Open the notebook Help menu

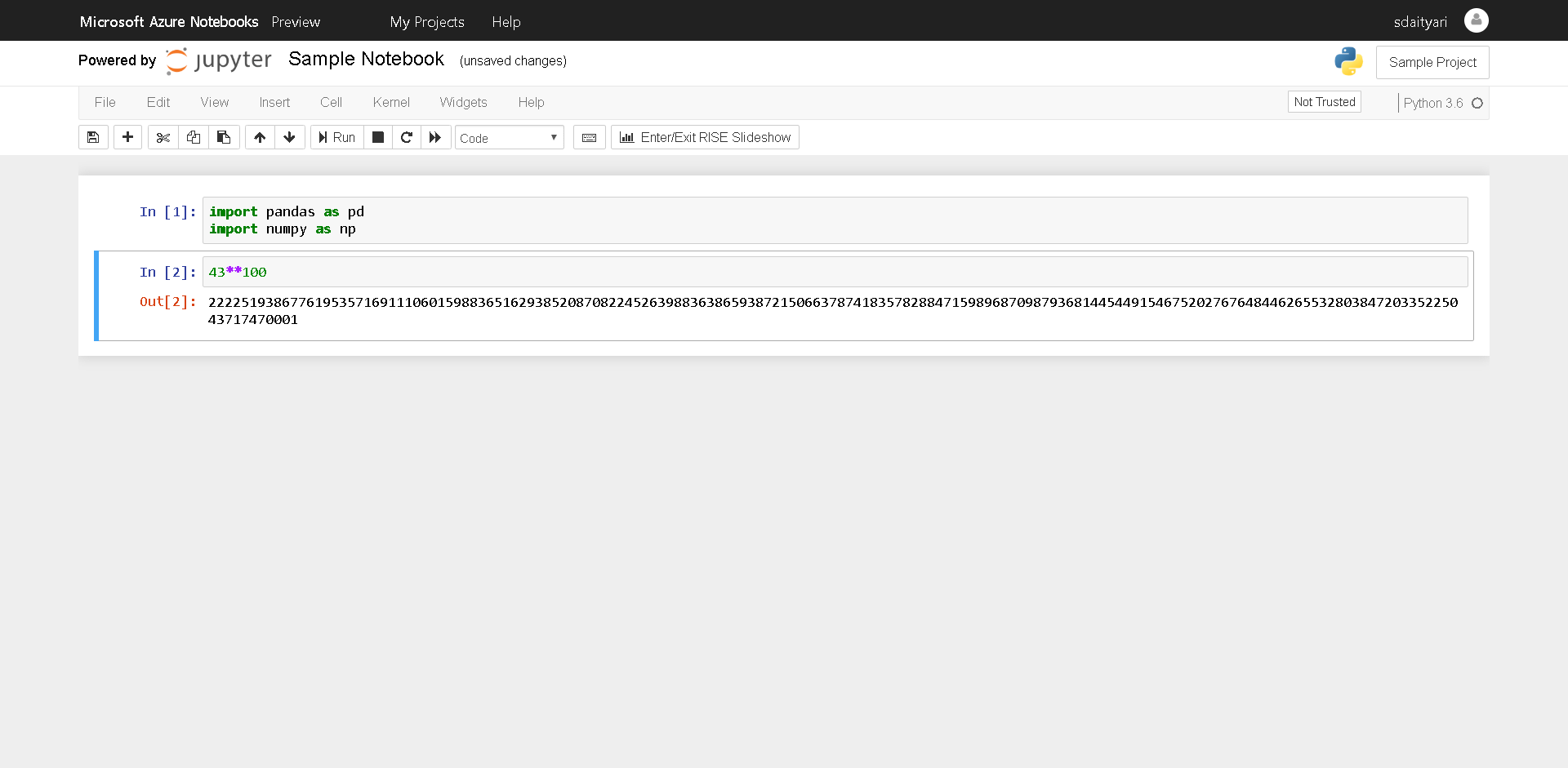(531, 102)
